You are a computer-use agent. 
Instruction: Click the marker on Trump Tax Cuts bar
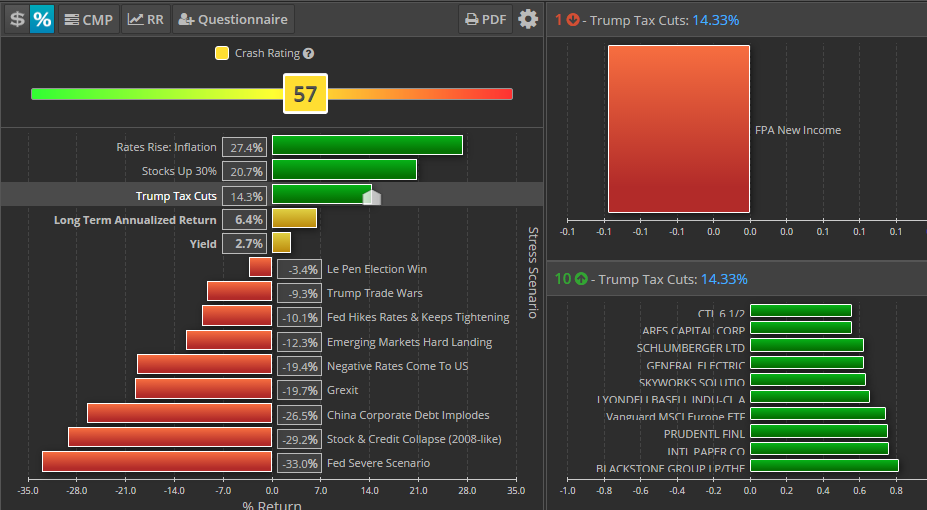click(x=371, y=197)
